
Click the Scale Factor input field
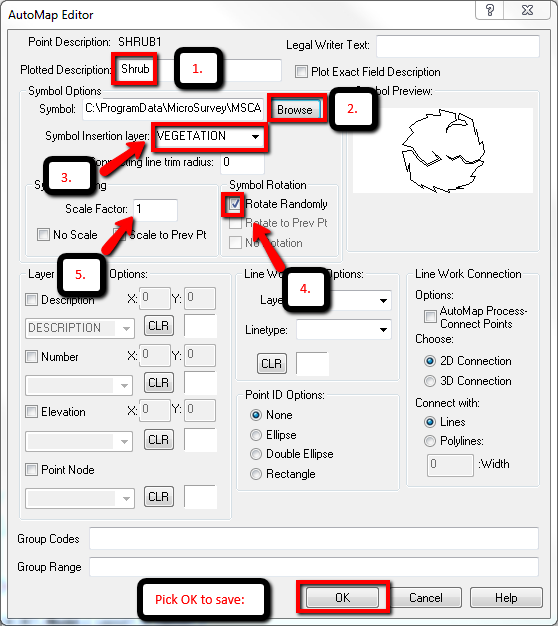(155, 210)
